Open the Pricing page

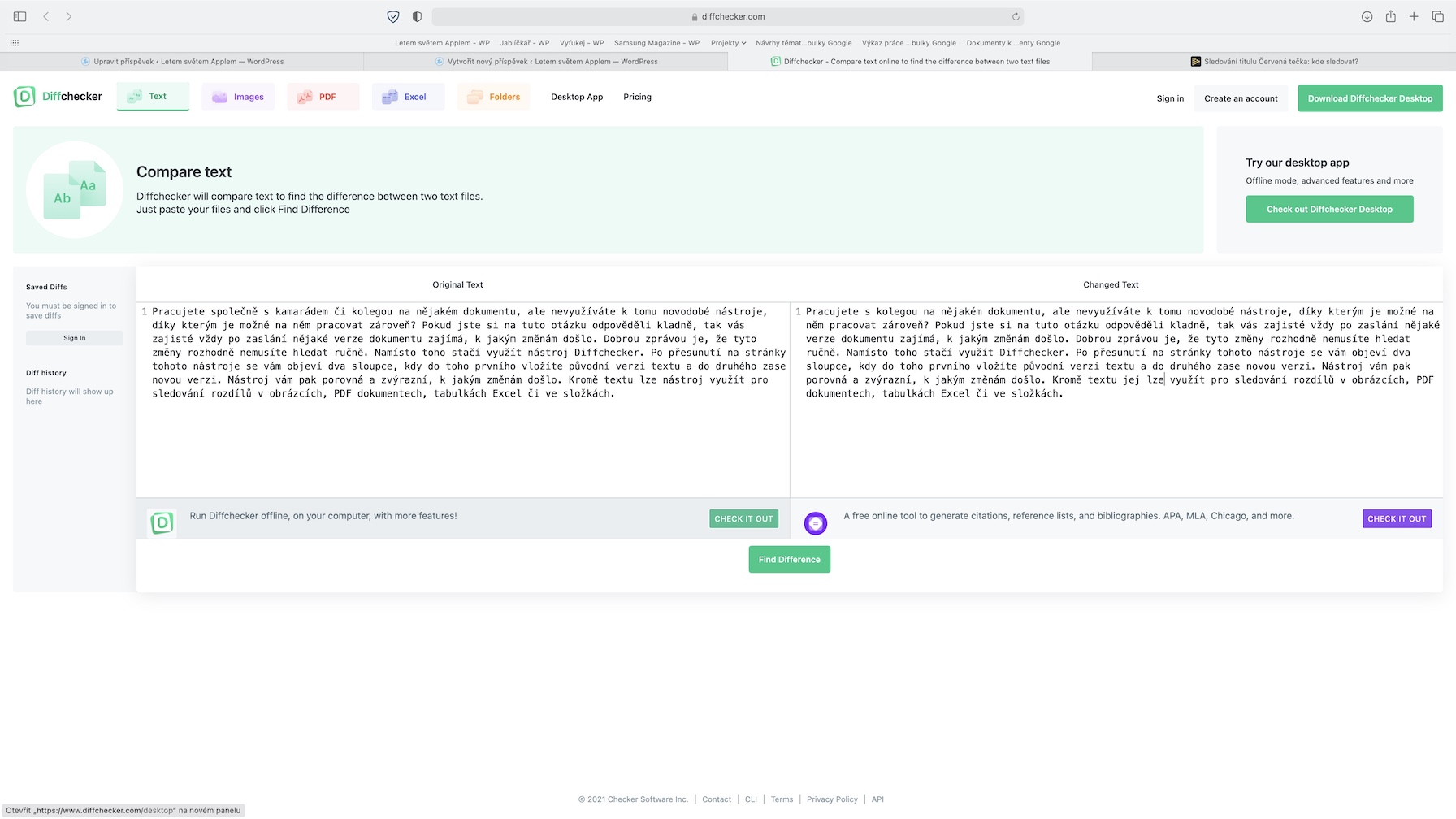coord(638,97)
